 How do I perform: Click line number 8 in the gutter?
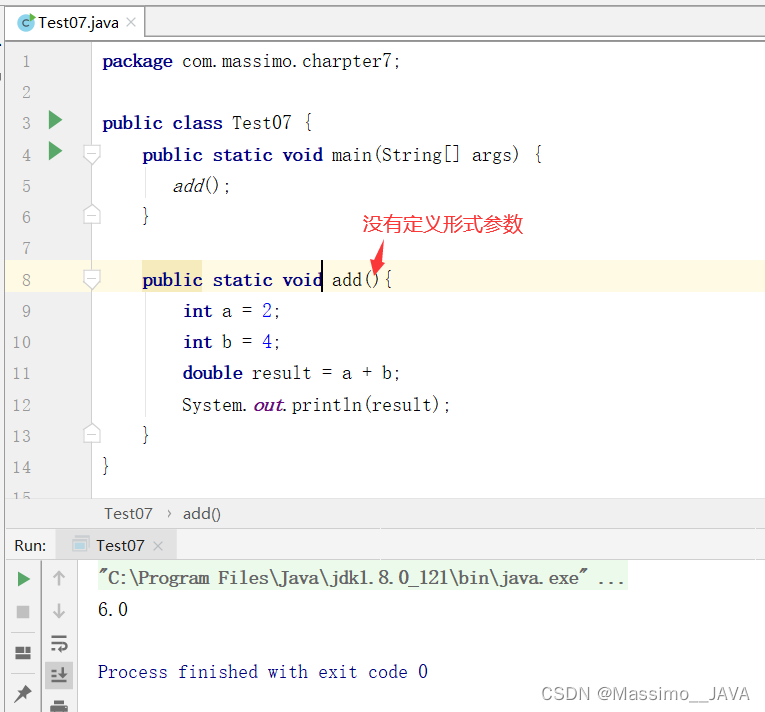click(x=26, y=280)
